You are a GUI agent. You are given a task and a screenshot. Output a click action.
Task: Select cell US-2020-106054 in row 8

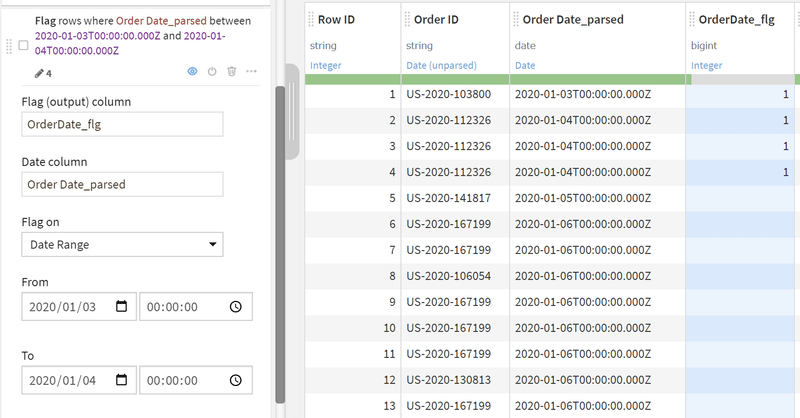click(x=455, y=276)
